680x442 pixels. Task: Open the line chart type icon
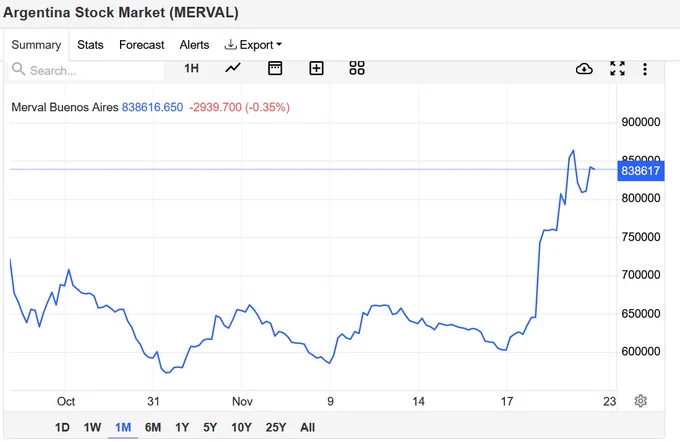tap(233, 68)
